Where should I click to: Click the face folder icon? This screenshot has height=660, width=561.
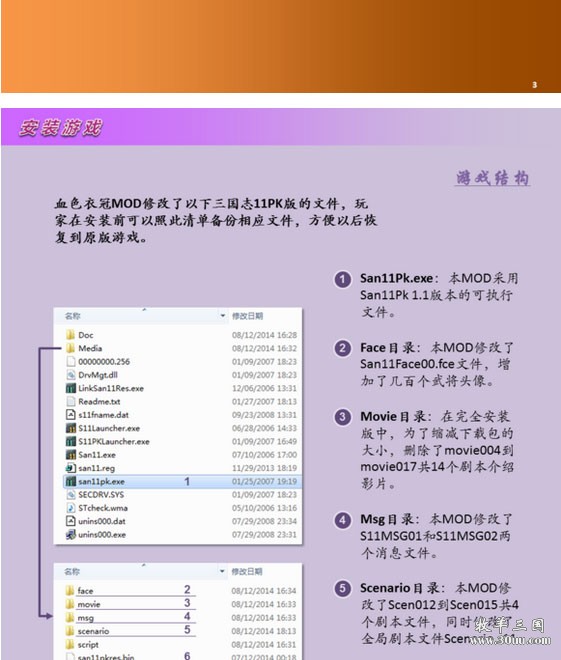[x=70, y=591]
